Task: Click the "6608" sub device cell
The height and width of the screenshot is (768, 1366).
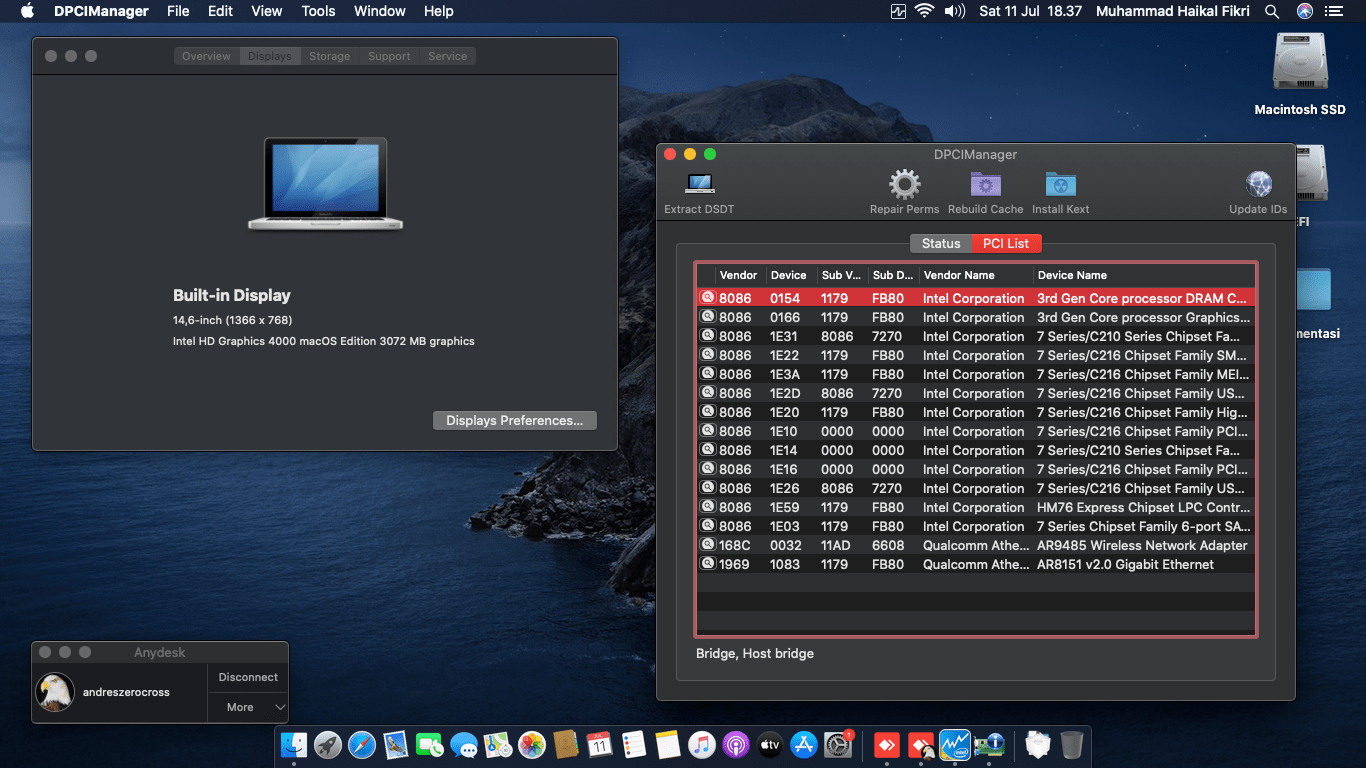Action: click(888, 545)
